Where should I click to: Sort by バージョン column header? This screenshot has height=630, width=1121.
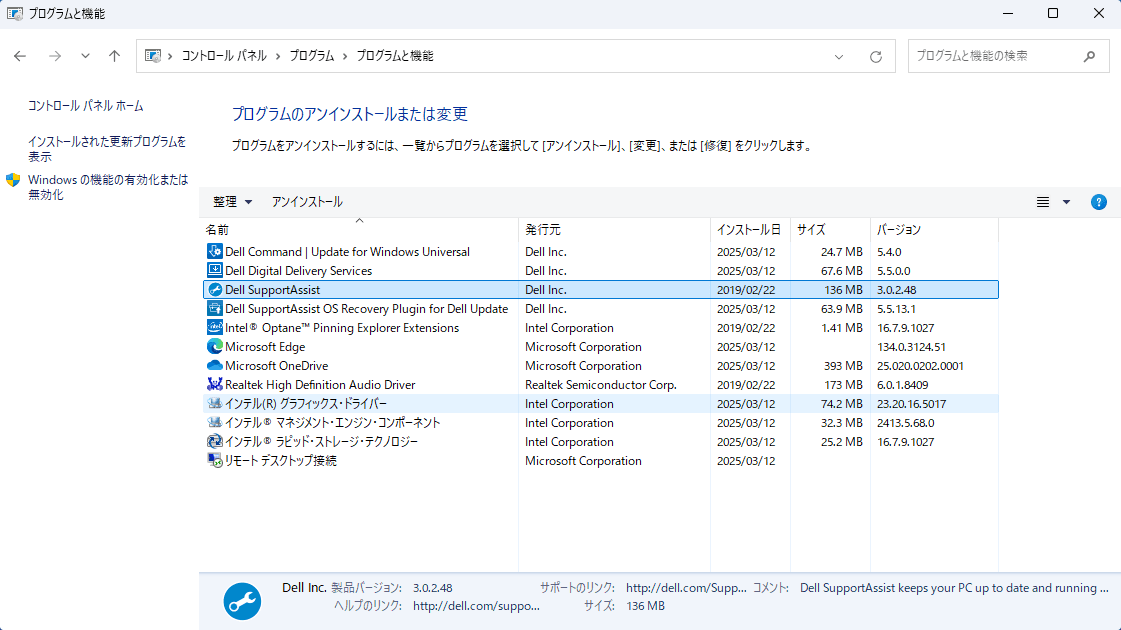(934, 230)
